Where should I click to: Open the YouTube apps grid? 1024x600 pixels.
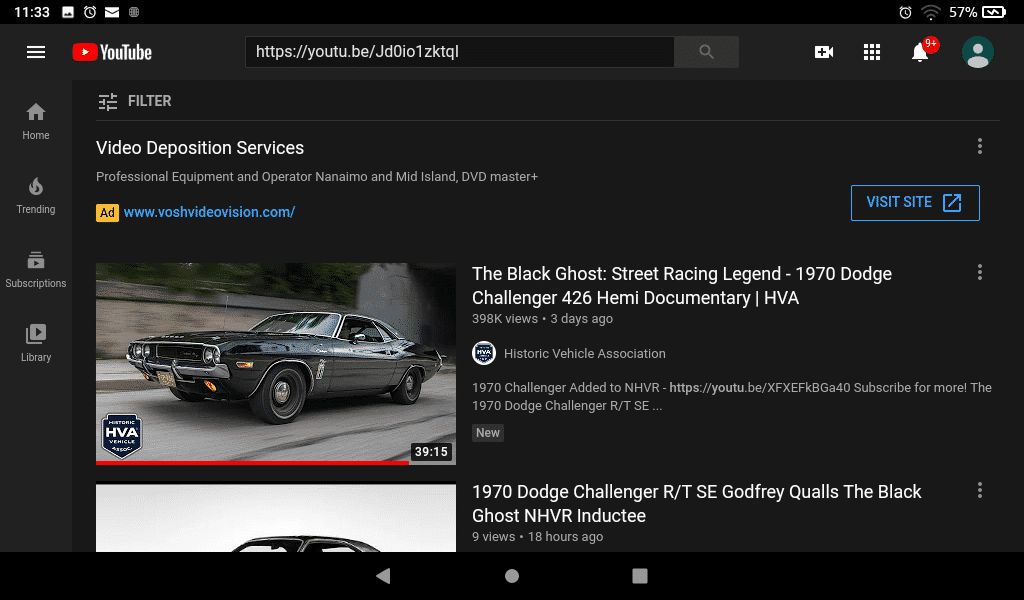point(872,52)
